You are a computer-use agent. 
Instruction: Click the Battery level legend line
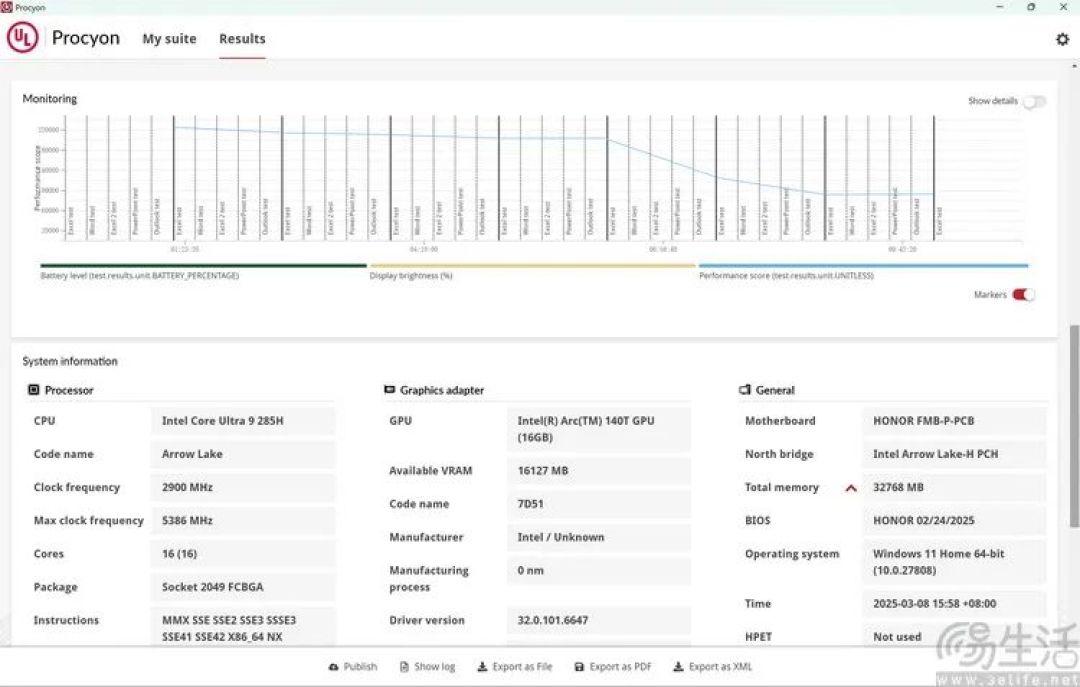coord(203,265)
